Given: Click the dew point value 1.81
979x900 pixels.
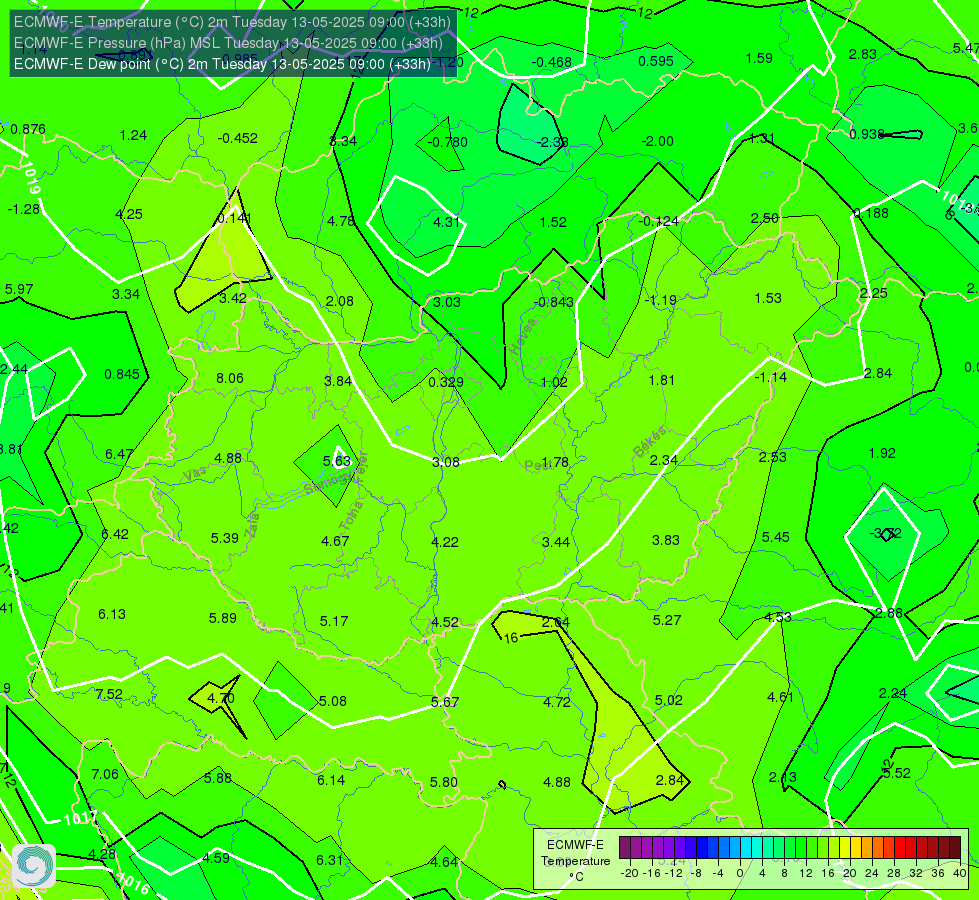Looking at the screenshot, I should [662, 380].
